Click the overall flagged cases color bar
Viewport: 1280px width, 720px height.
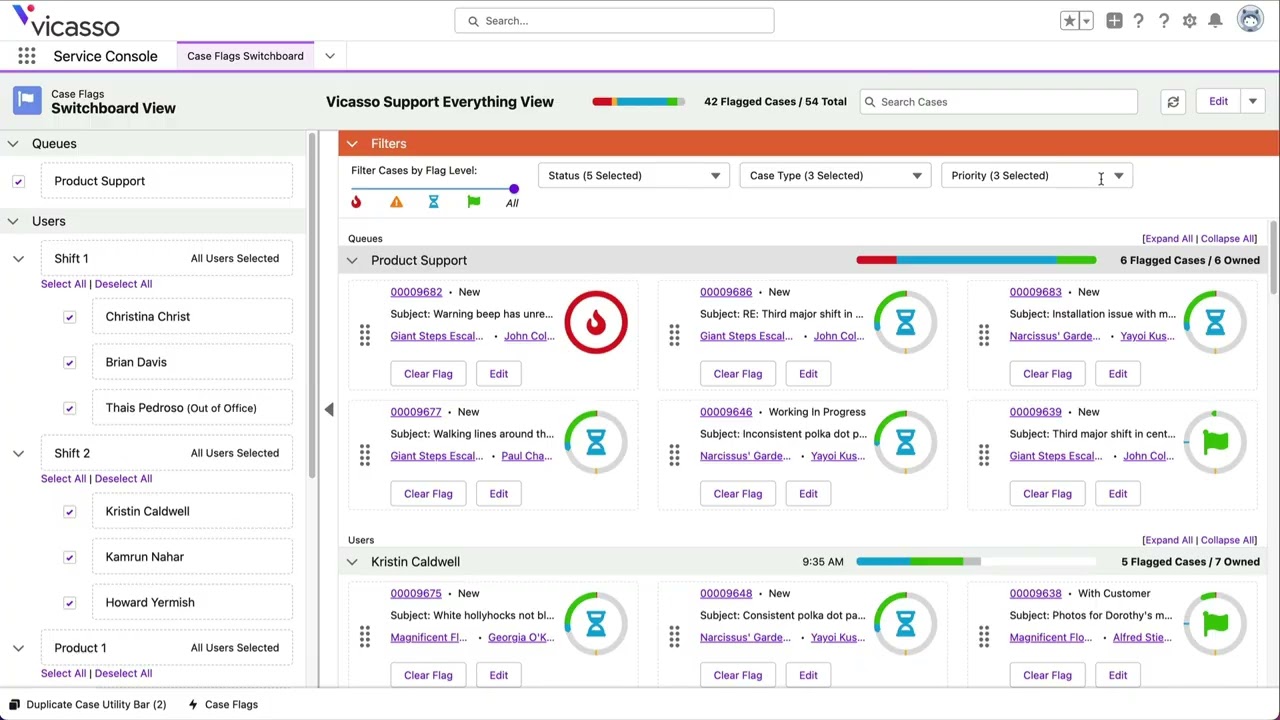[x=639, y=102]
